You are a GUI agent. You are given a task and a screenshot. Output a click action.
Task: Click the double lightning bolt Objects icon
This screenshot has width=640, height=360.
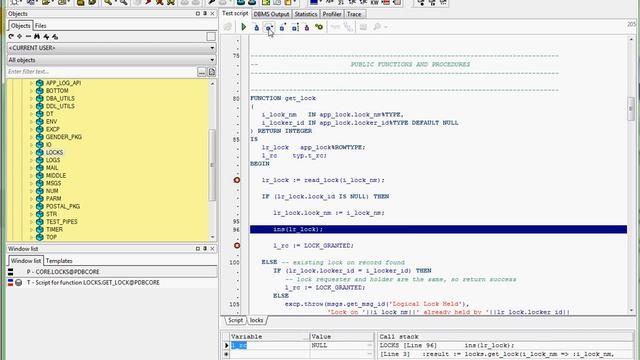(x=55, y=37)
